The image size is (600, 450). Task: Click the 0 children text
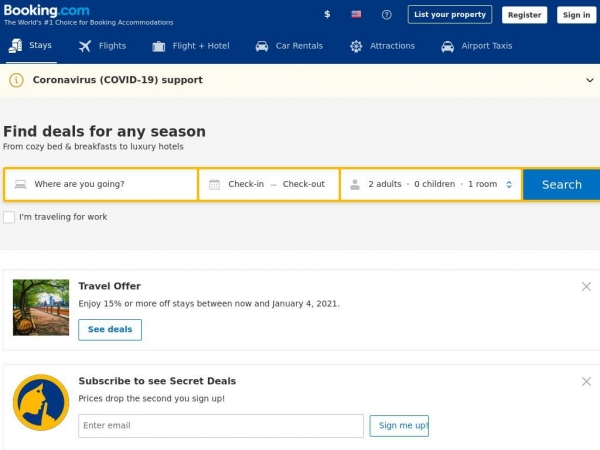tap(435, 184)
